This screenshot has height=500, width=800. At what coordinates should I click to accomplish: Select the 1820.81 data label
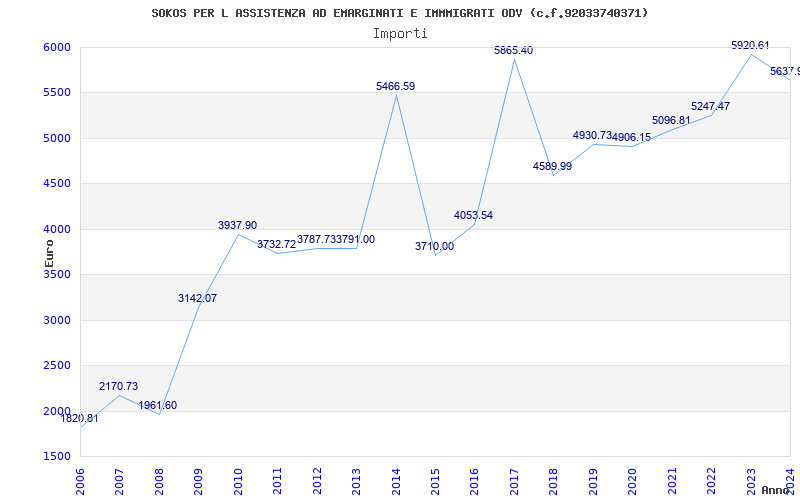79,418
